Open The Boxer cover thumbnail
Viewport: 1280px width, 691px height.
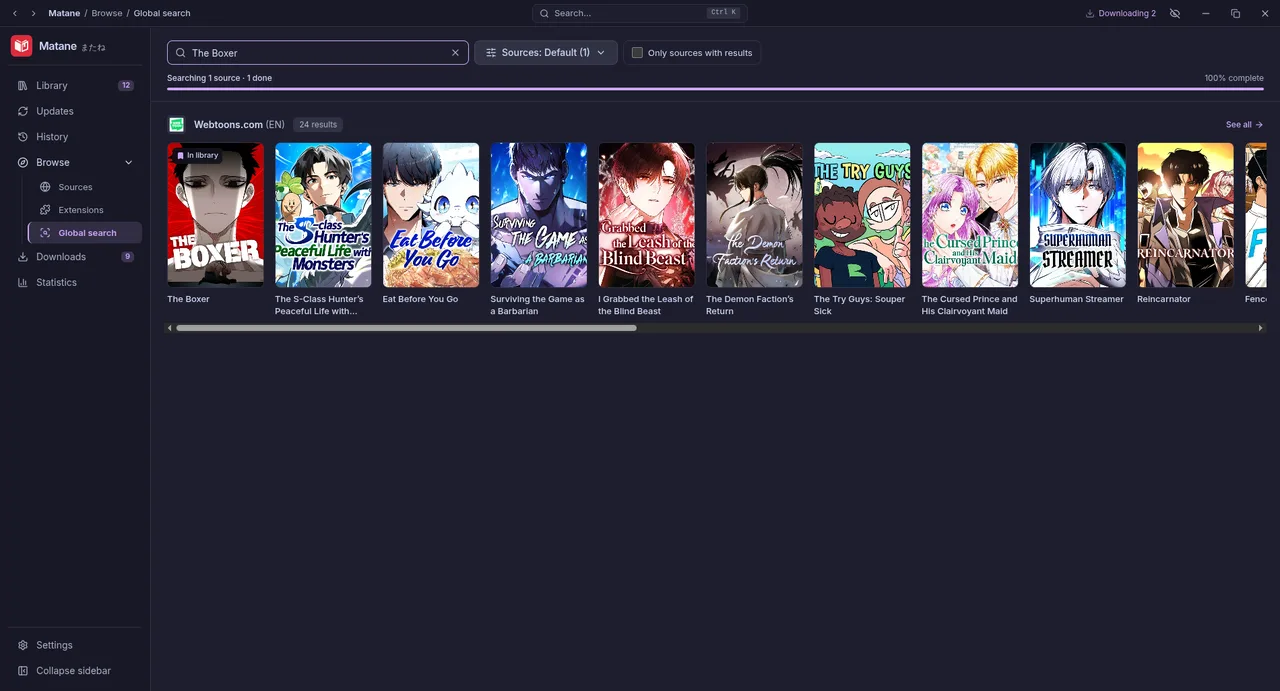tap(216, 215)
